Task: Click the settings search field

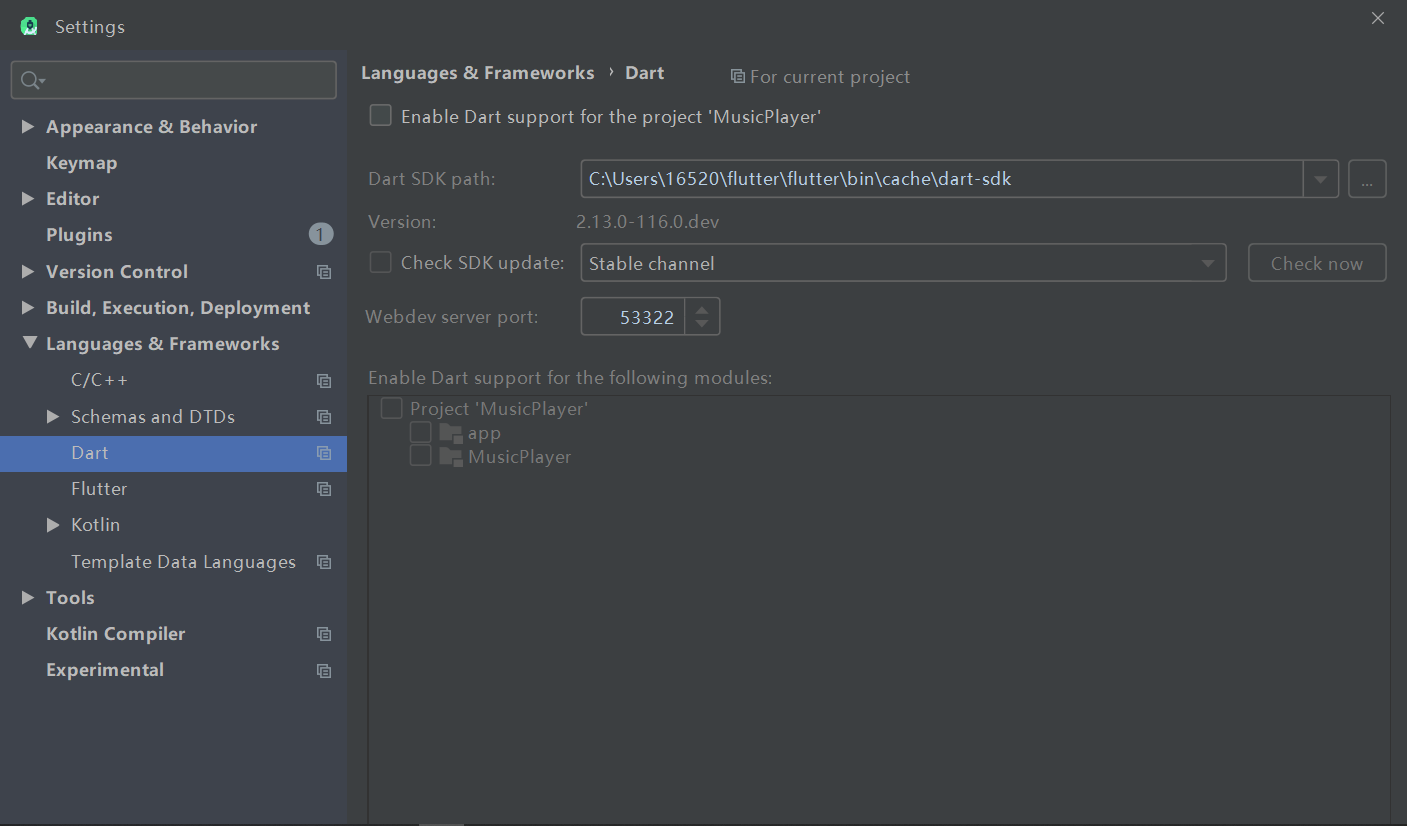Action: tap(174, 80)
